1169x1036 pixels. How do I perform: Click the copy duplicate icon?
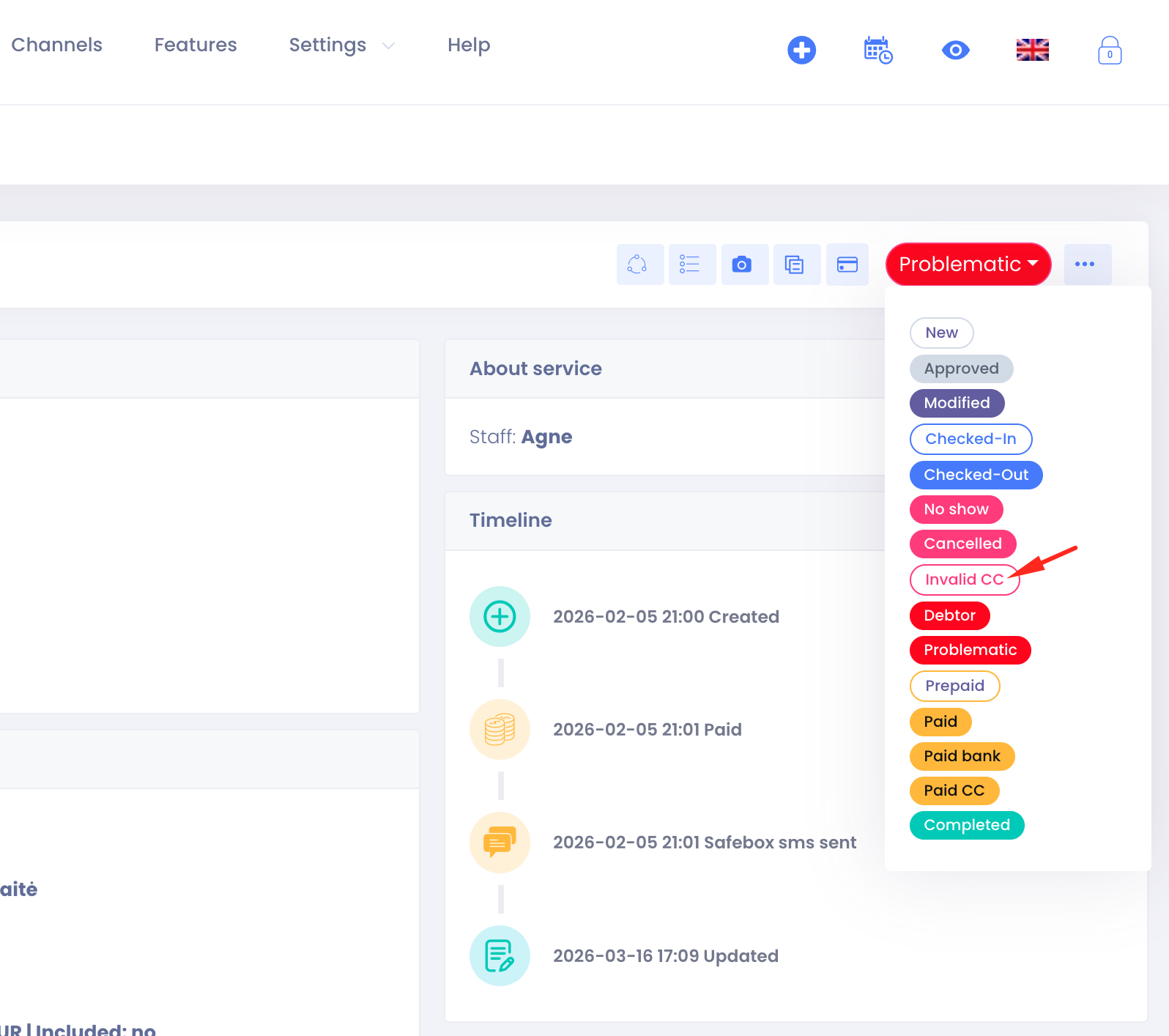point(796,264)
